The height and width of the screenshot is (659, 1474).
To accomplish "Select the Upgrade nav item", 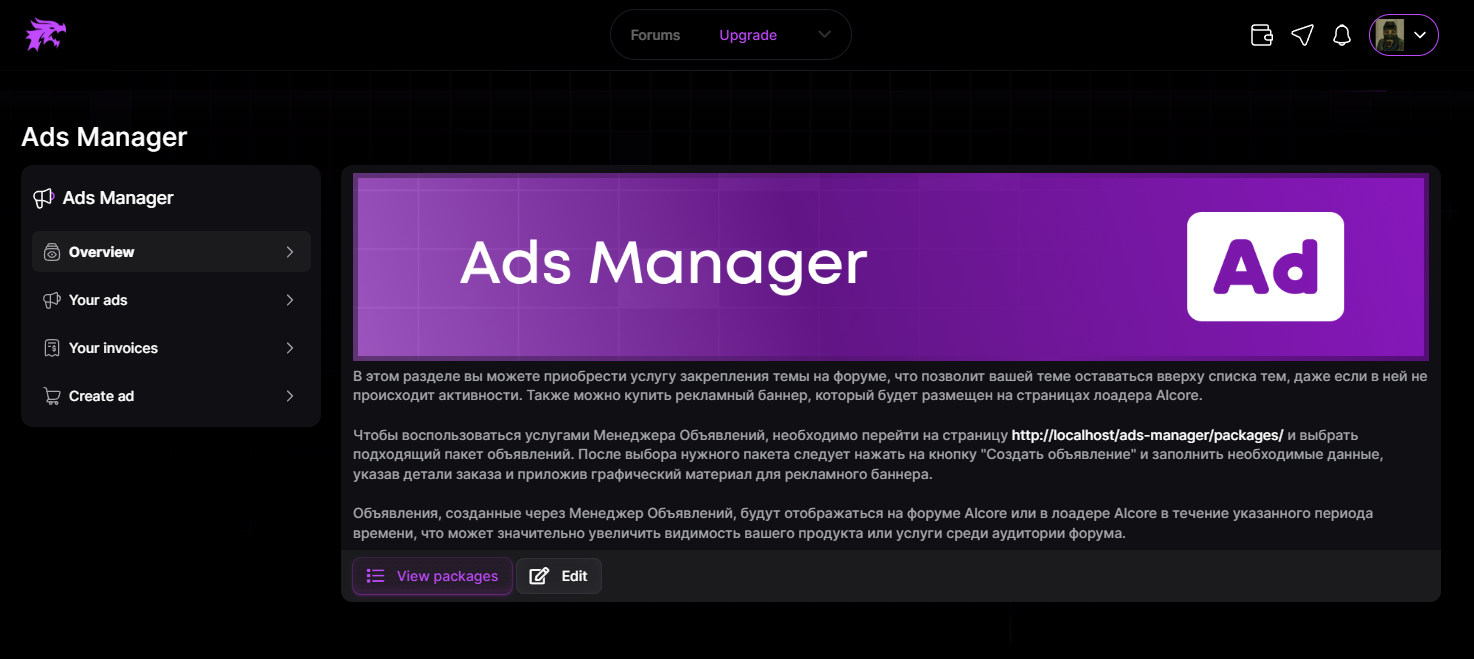I will pos(748,35).
